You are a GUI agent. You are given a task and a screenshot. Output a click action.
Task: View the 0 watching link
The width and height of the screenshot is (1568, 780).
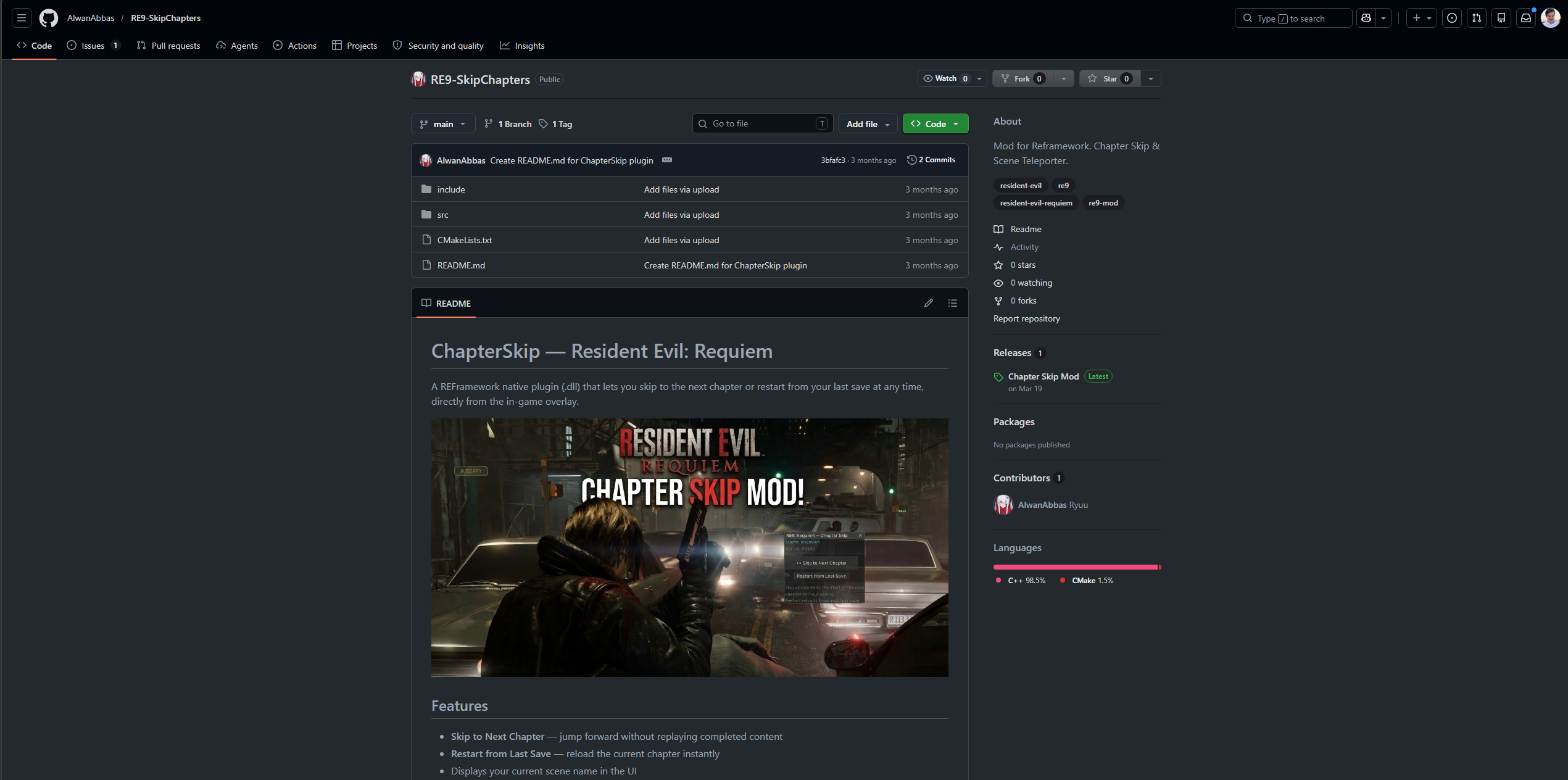1023,283
